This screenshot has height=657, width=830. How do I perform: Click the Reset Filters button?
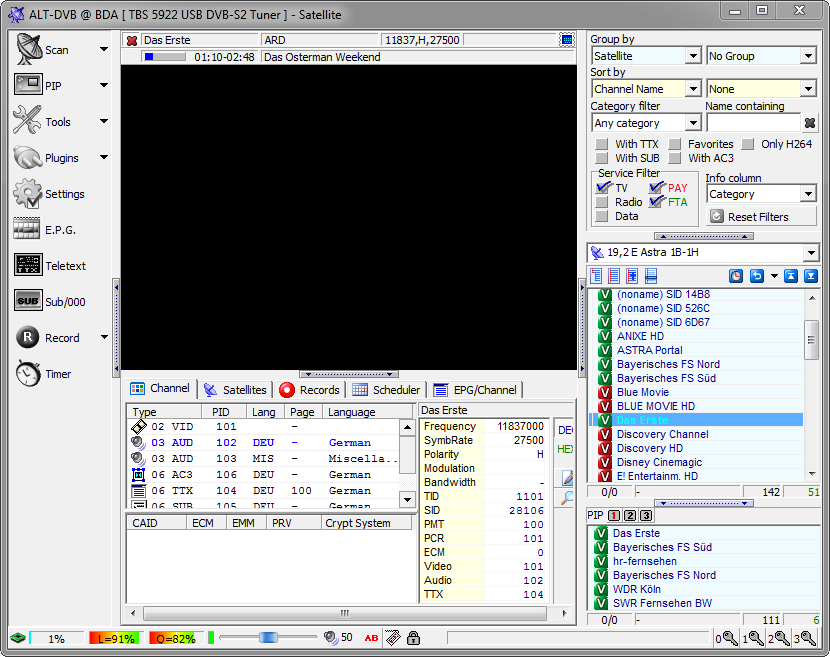pos(761,217)
